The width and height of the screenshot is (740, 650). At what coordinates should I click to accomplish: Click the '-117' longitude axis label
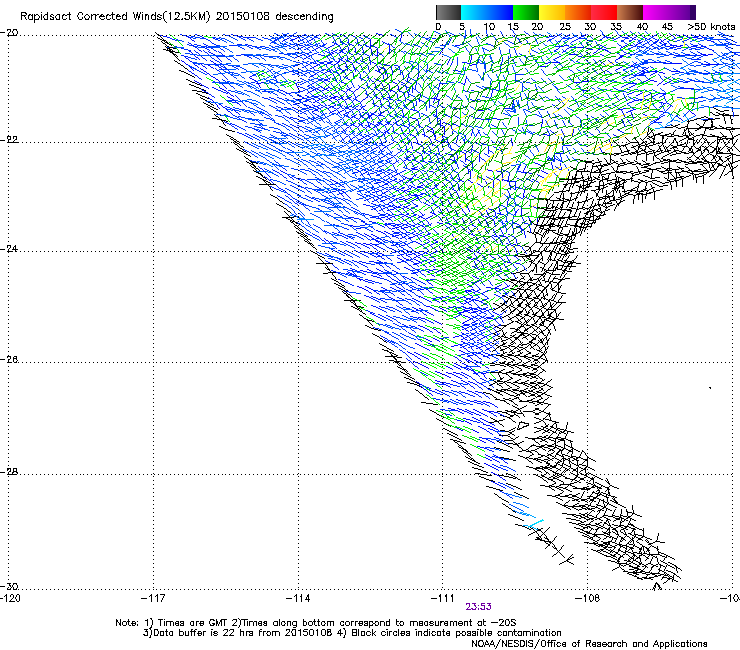tap(153, 599)
